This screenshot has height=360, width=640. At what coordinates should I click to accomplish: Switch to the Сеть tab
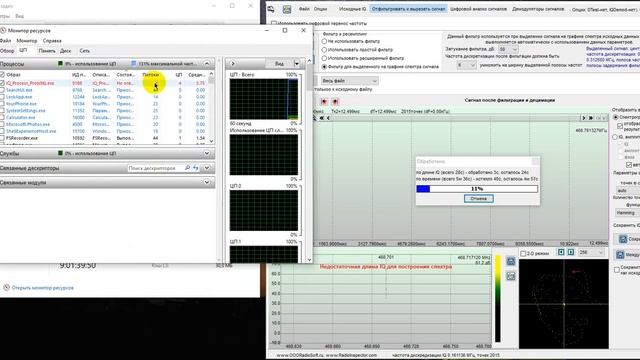click(x=84, y=51)
